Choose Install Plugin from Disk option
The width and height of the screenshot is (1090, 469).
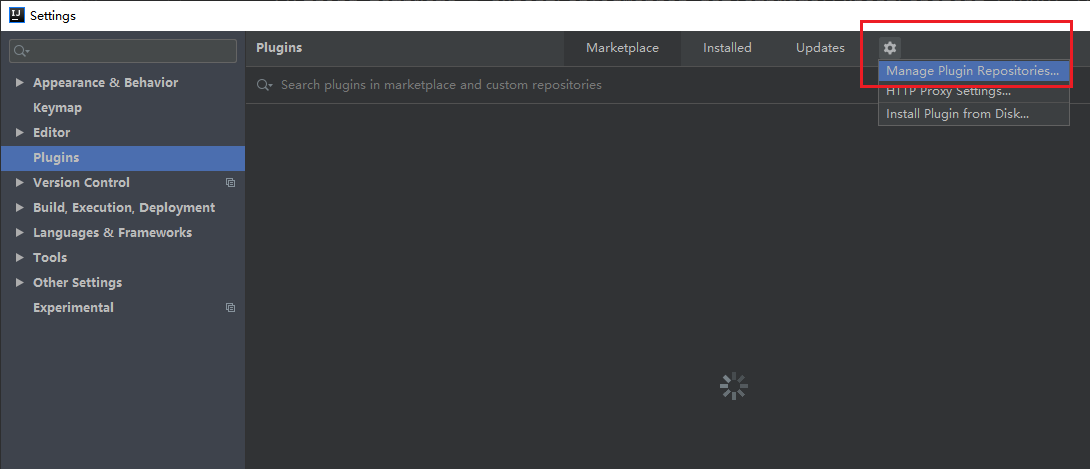[957, 114]
